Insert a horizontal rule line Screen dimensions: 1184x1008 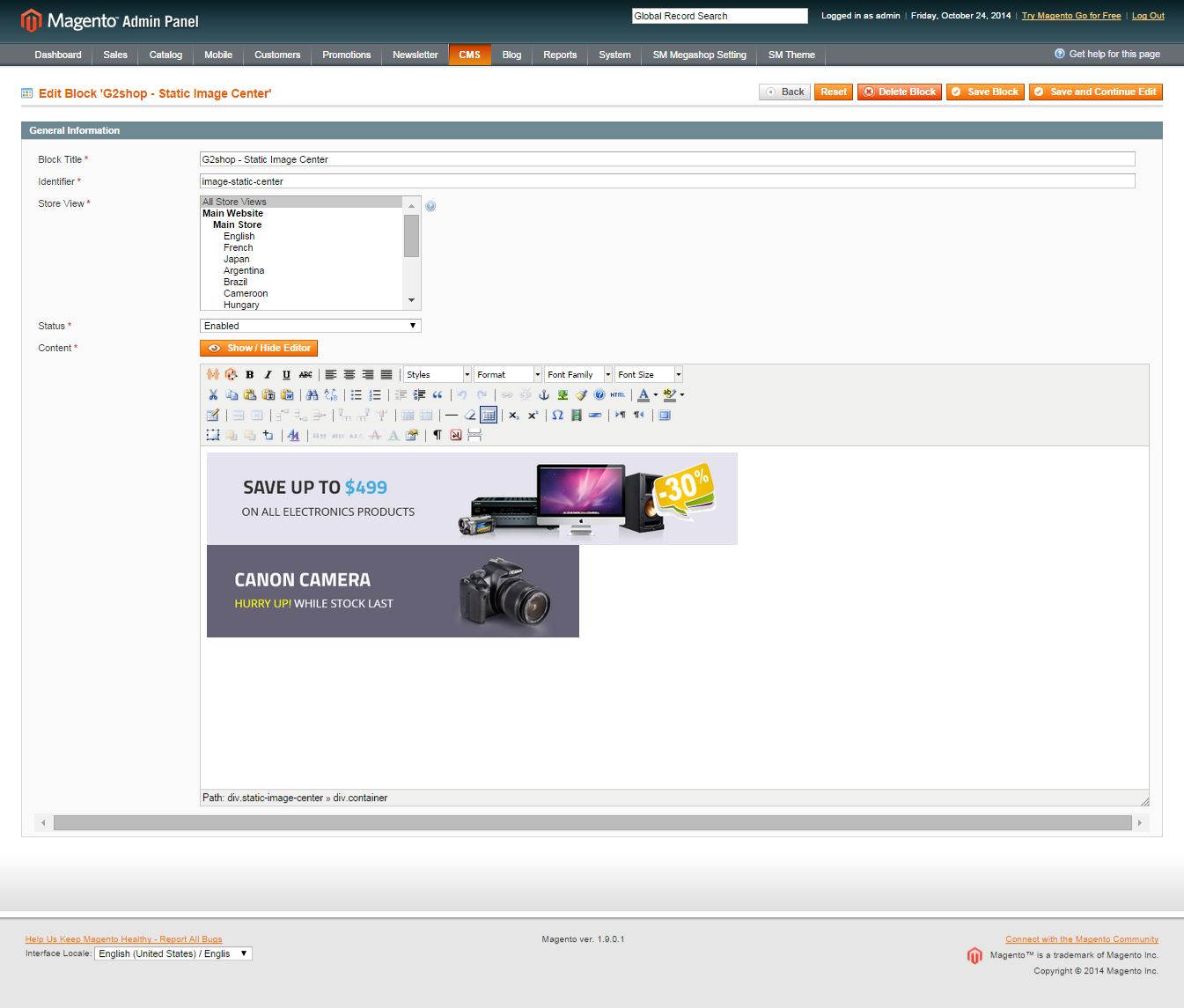point(452,416)
